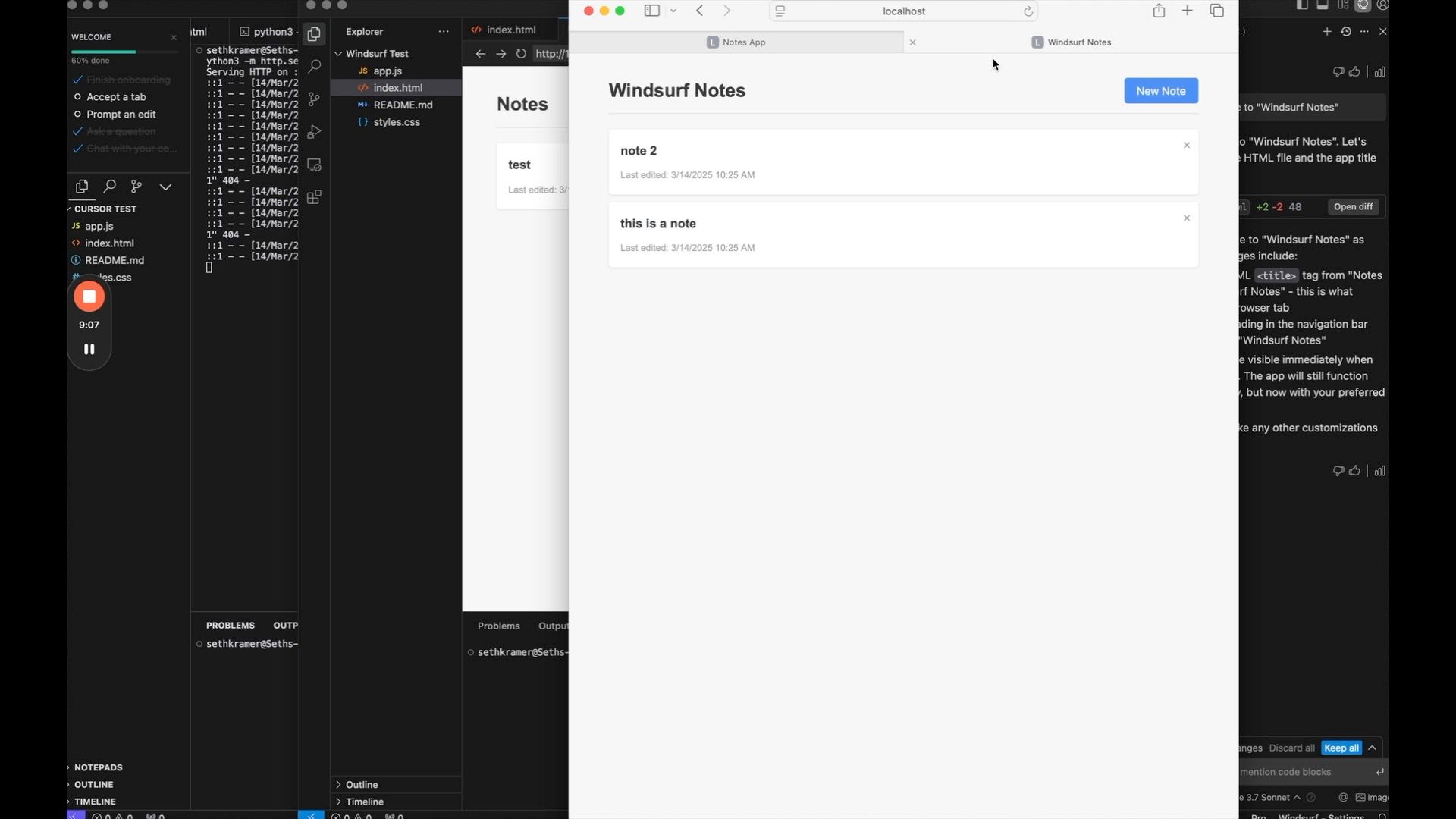Click Open diff button in chat
Screen dimensions: 1456x819
tap(1353, 206)
